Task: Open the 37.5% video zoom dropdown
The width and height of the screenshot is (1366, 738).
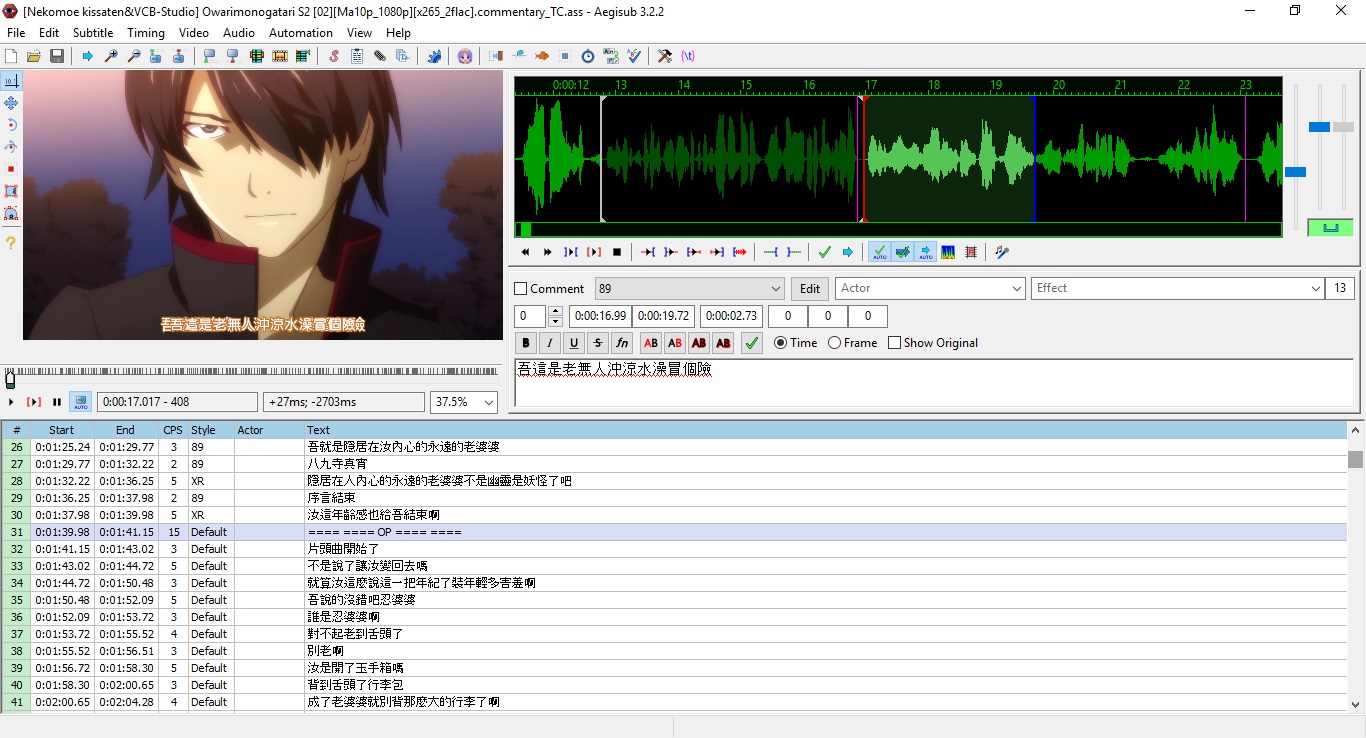Action: 463,402
